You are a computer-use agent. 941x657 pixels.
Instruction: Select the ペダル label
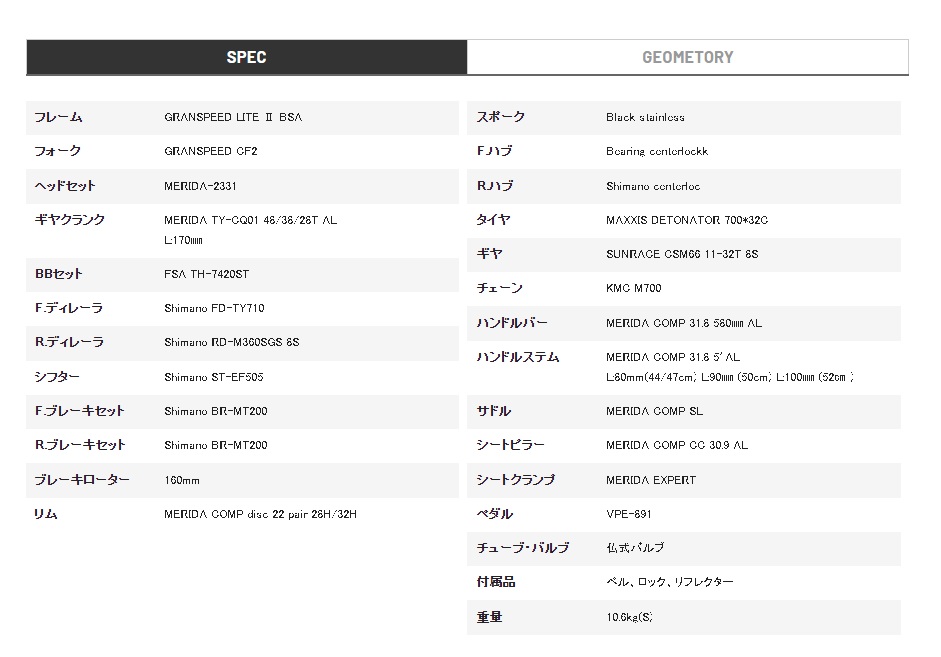point(495,514)
